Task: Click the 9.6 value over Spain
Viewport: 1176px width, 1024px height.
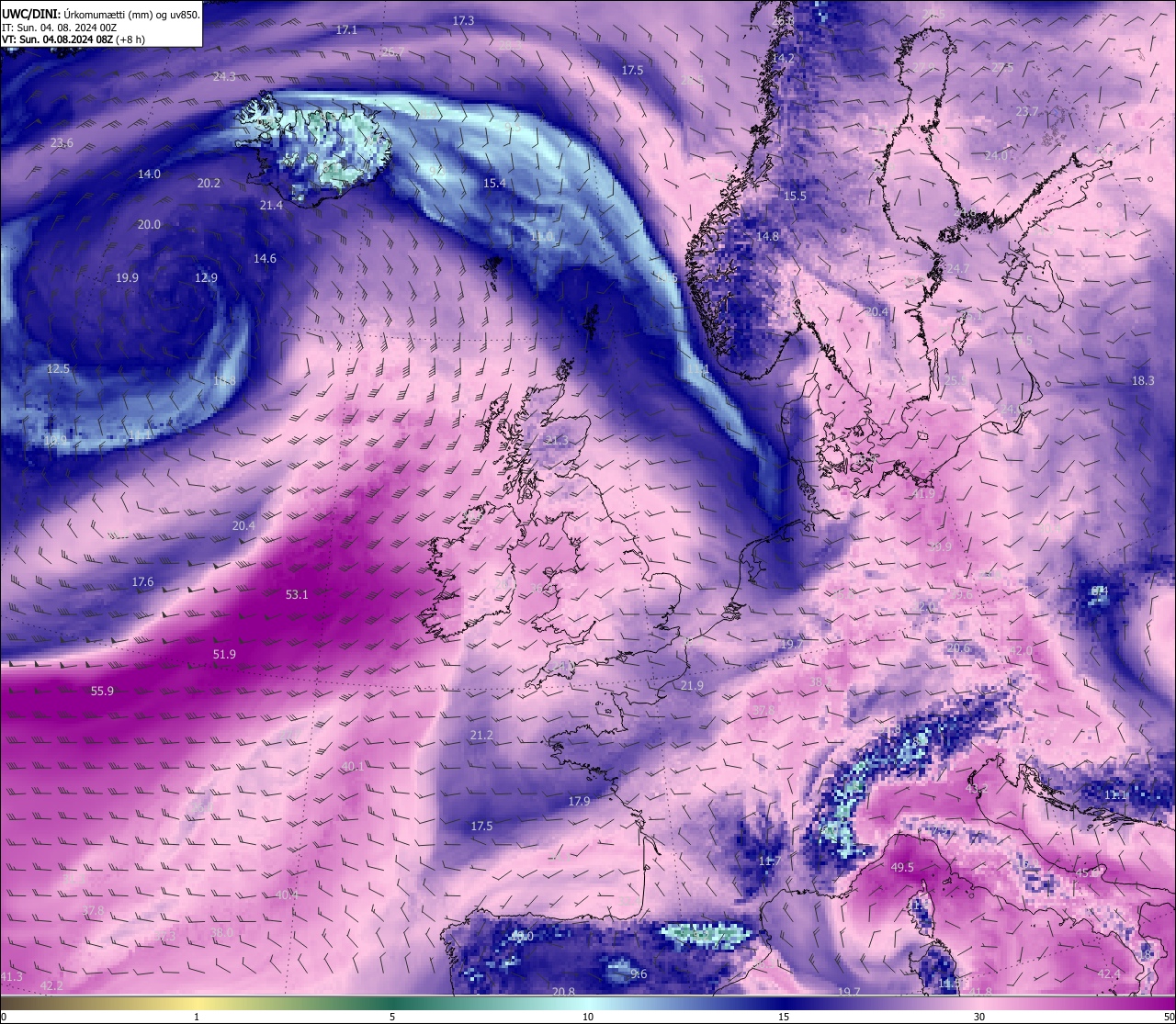Action: [x=639, y=973]
